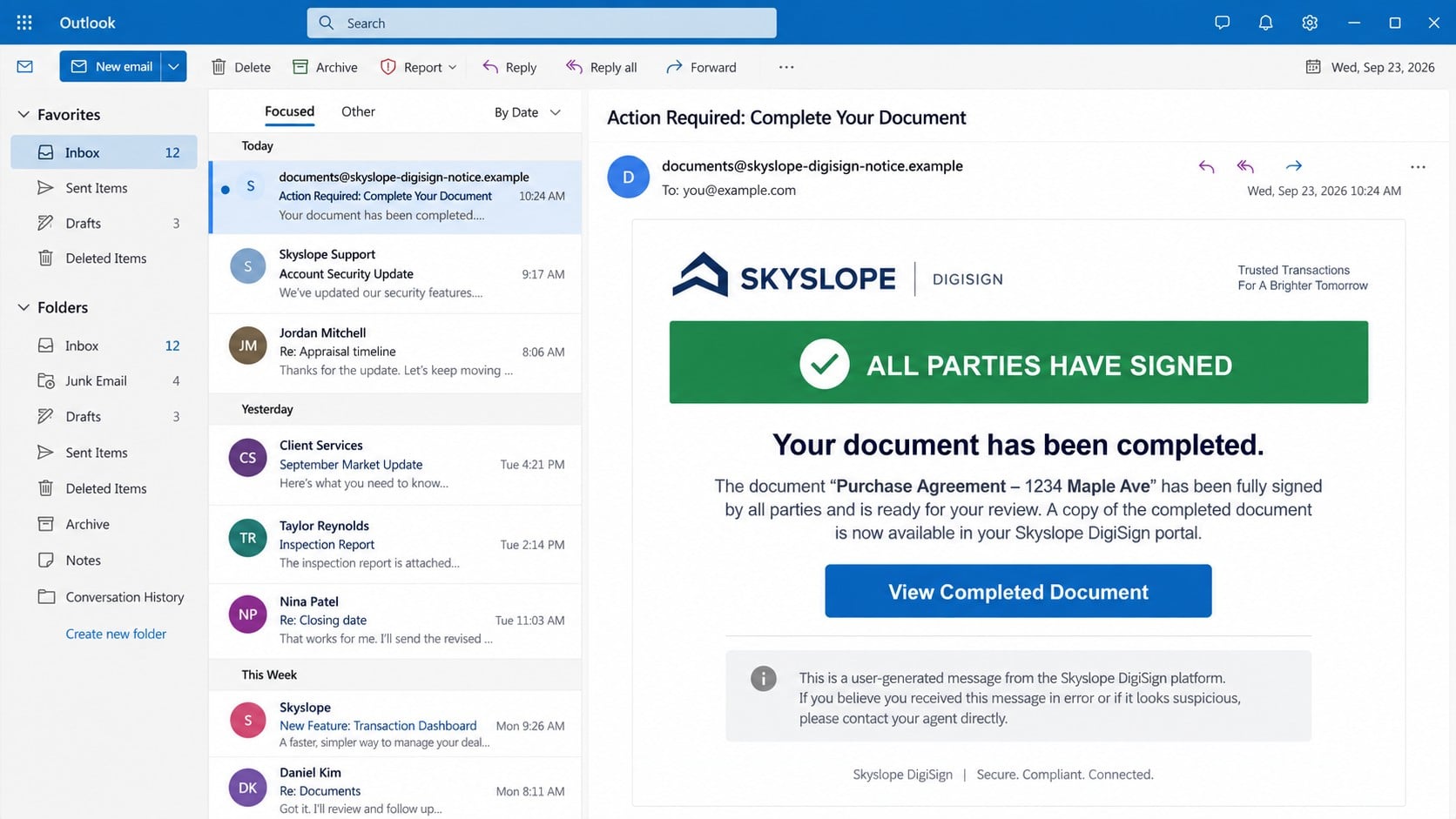This screenshot has width=1456, height=819.
Task: Click the CS avatar for Client Services
Action: 247,458
